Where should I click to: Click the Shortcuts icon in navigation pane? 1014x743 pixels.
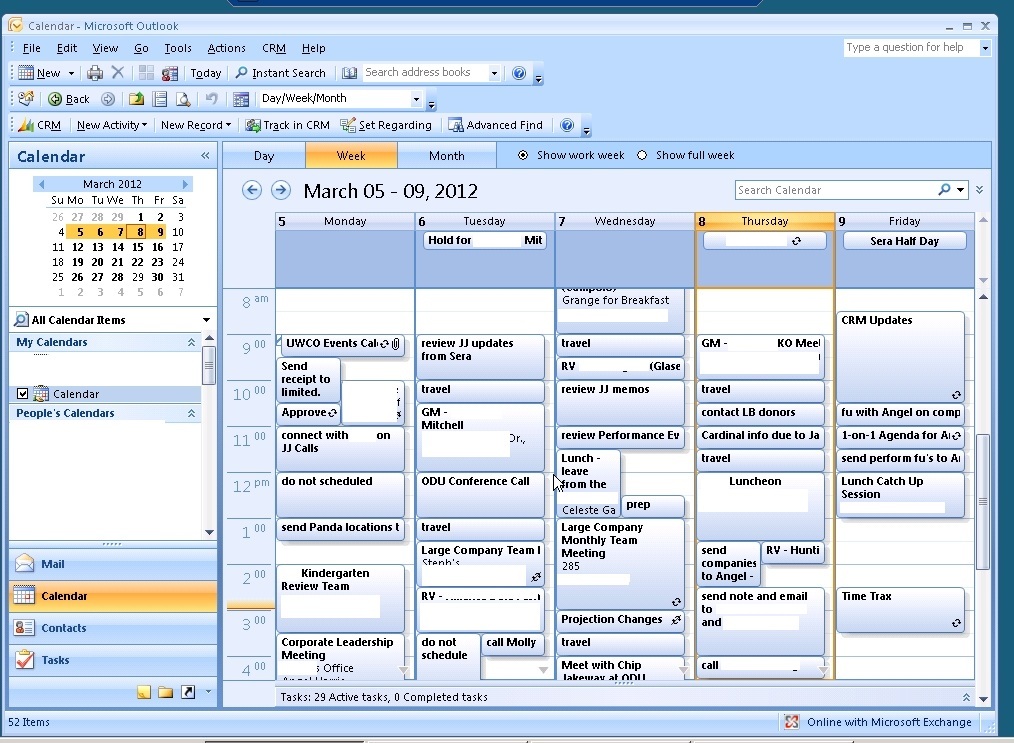click(187, 692)
